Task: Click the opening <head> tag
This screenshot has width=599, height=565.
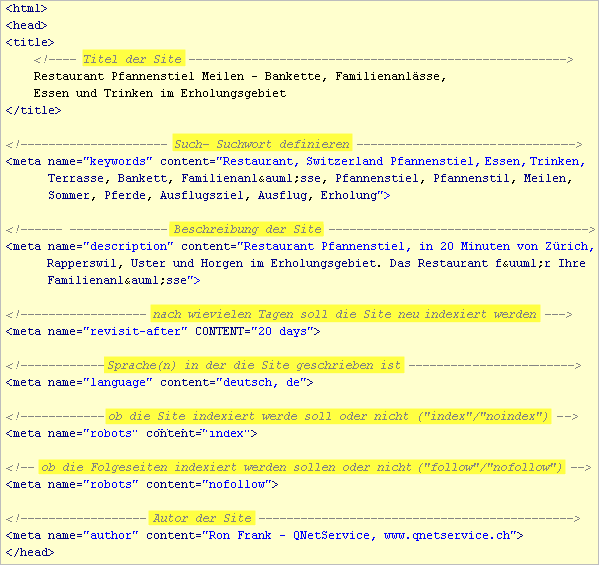Action: [26, 25]
